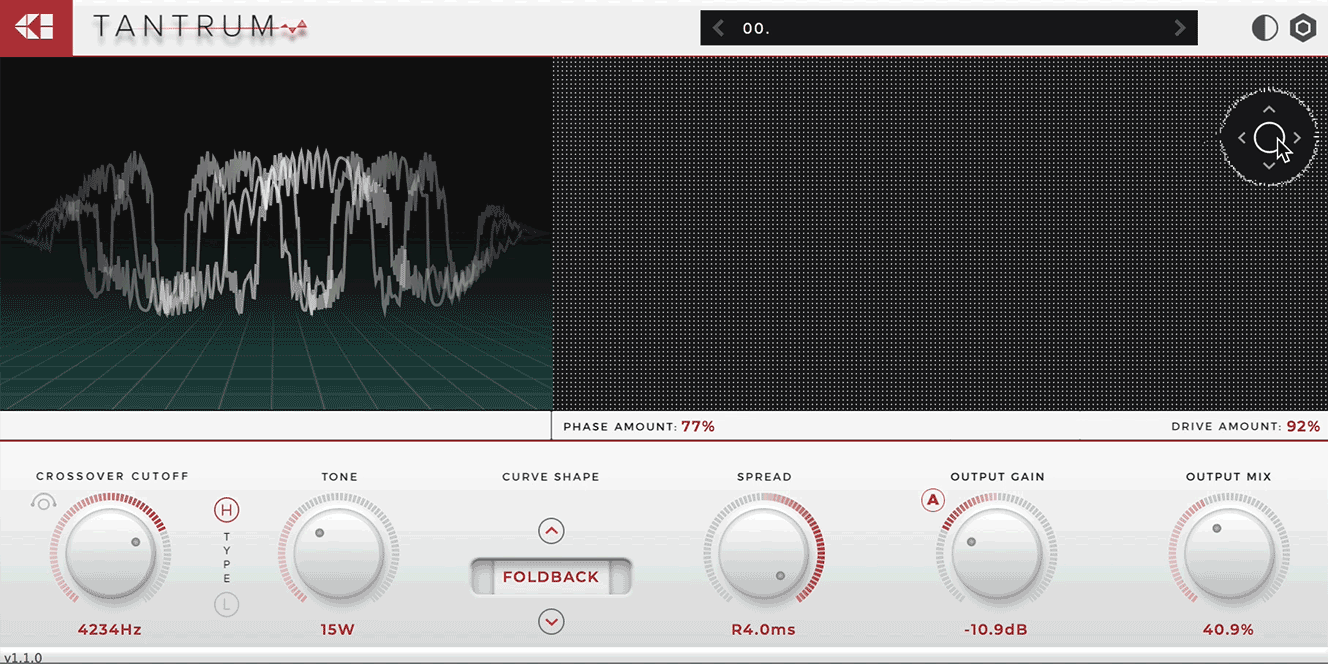The height and width of the screenshot is (664, 1328).
Task: Go to the next preset
Action: 1180,28
